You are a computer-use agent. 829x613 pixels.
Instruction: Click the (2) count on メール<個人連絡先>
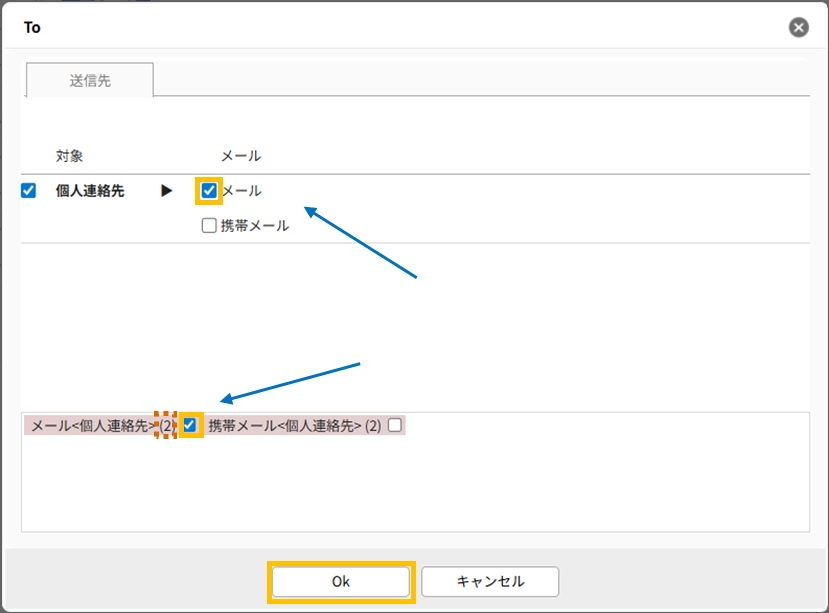coord(167,426)
